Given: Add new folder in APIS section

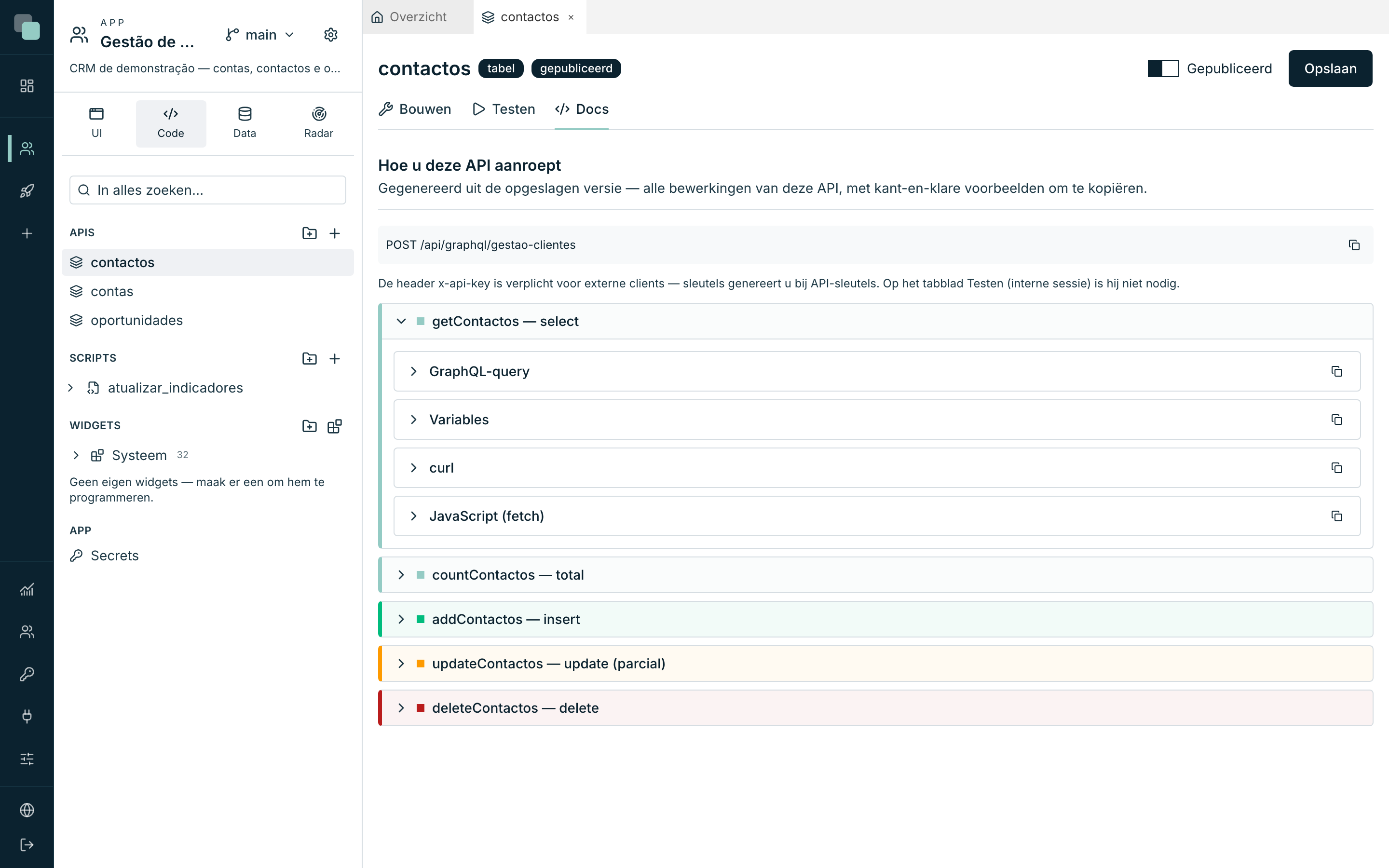Looking at the screenshot, I should pos(309,233).
